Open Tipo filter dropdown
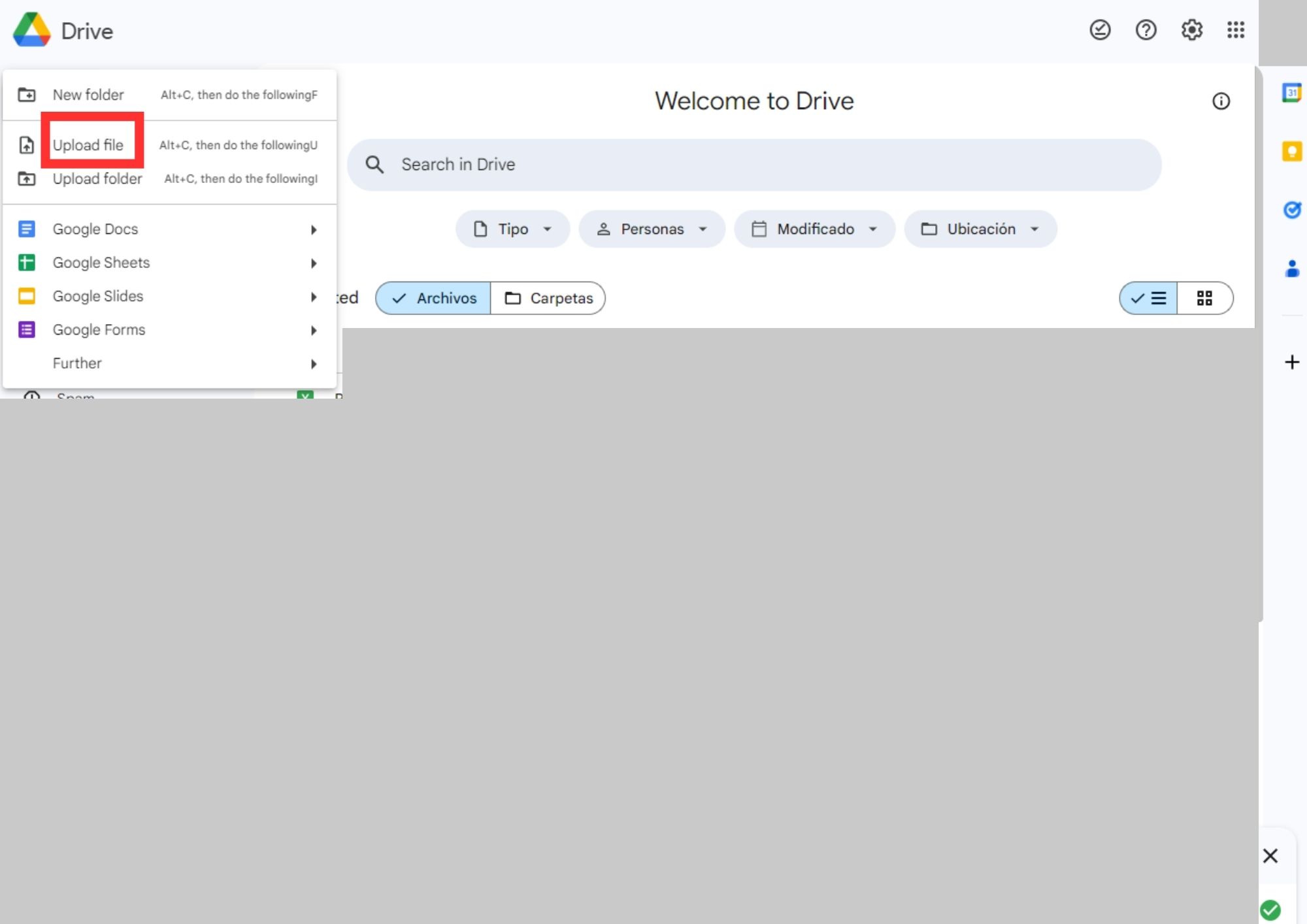This screenshot has height=924, width=1307. [x=511, y=228]
